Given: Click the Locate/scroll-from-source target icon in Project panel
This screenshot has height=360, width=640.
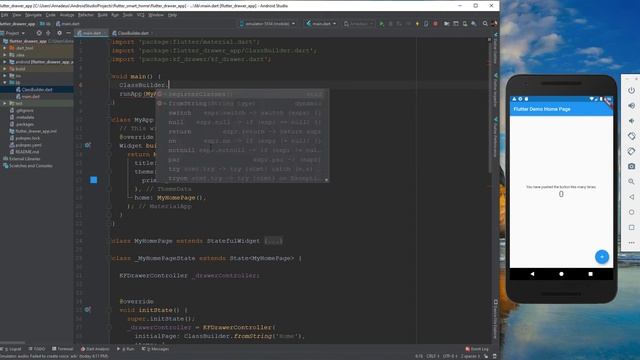Looking at the screenshot, I should [x=39, y=33].
